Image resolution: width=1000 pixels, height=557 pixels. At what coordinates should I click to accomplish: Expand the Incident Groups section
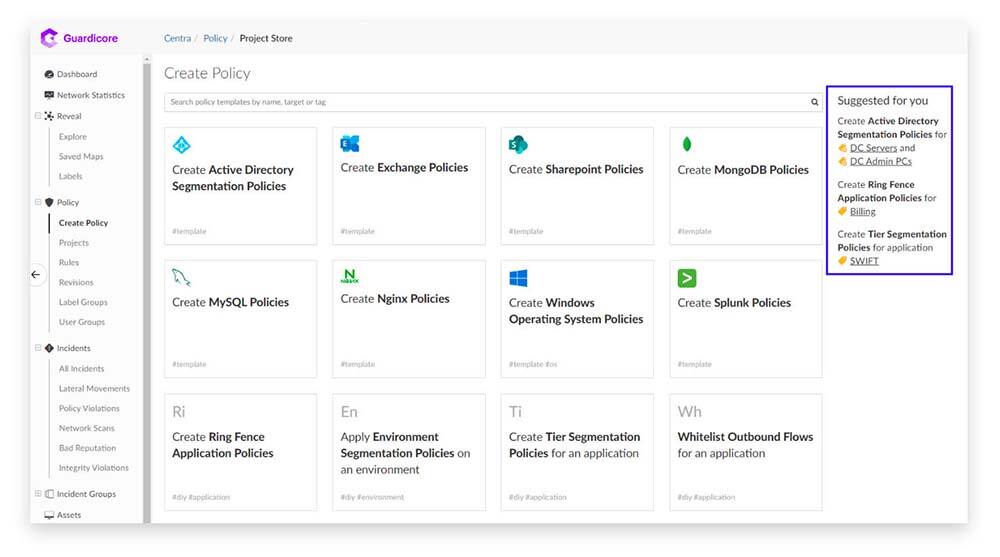pyautogui.click(x=38, y=494)
